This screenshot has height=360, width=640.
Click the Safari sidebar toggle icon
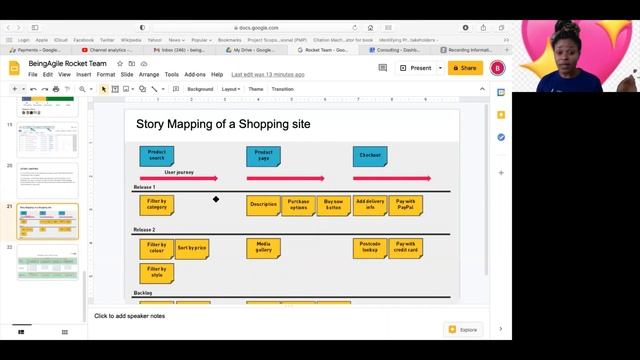click(35, 28)
